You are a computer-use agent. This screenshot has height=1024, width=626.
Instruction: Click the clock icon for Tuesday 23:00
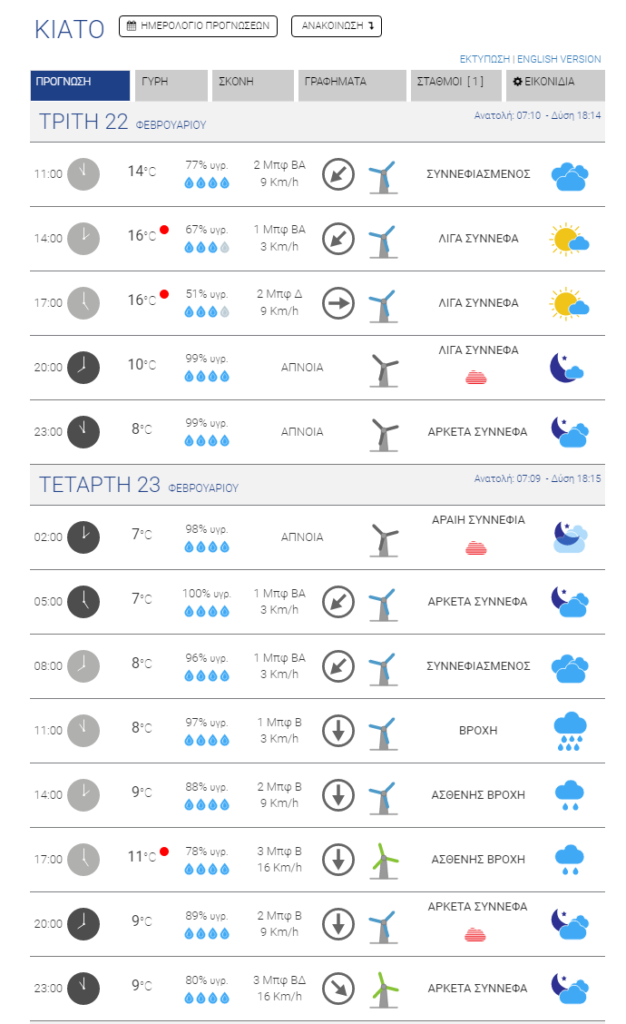click(84, 432)
